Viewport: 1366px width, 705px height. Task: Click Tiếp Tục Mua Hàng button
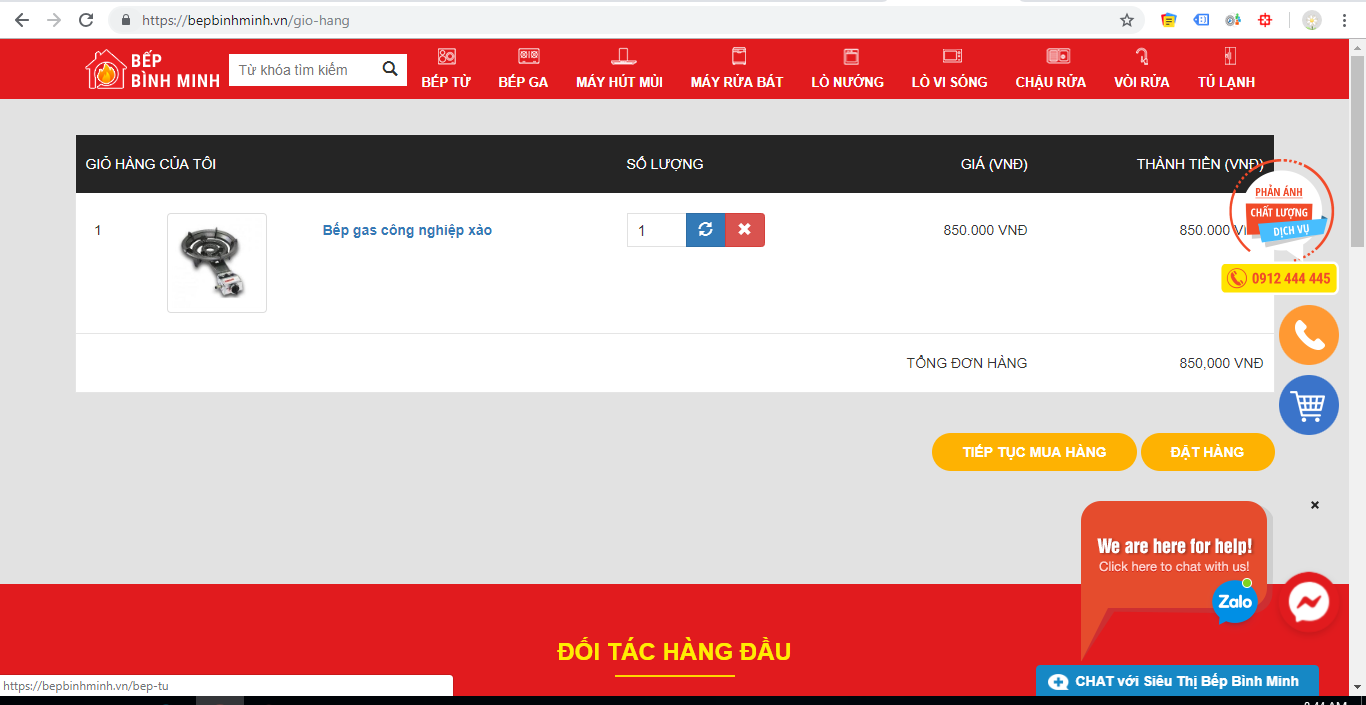[x=1034, y=452]
